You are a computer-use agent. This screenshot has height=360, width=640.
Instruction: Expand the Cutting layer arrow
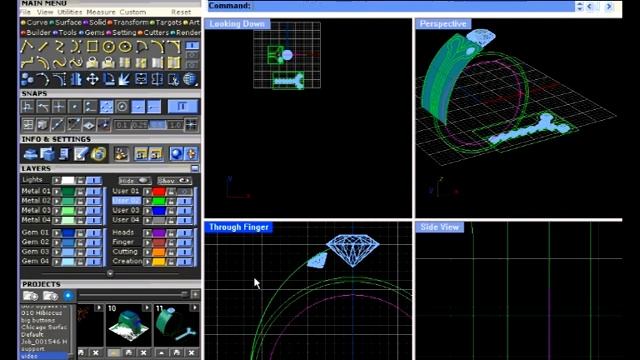(148, 252)
